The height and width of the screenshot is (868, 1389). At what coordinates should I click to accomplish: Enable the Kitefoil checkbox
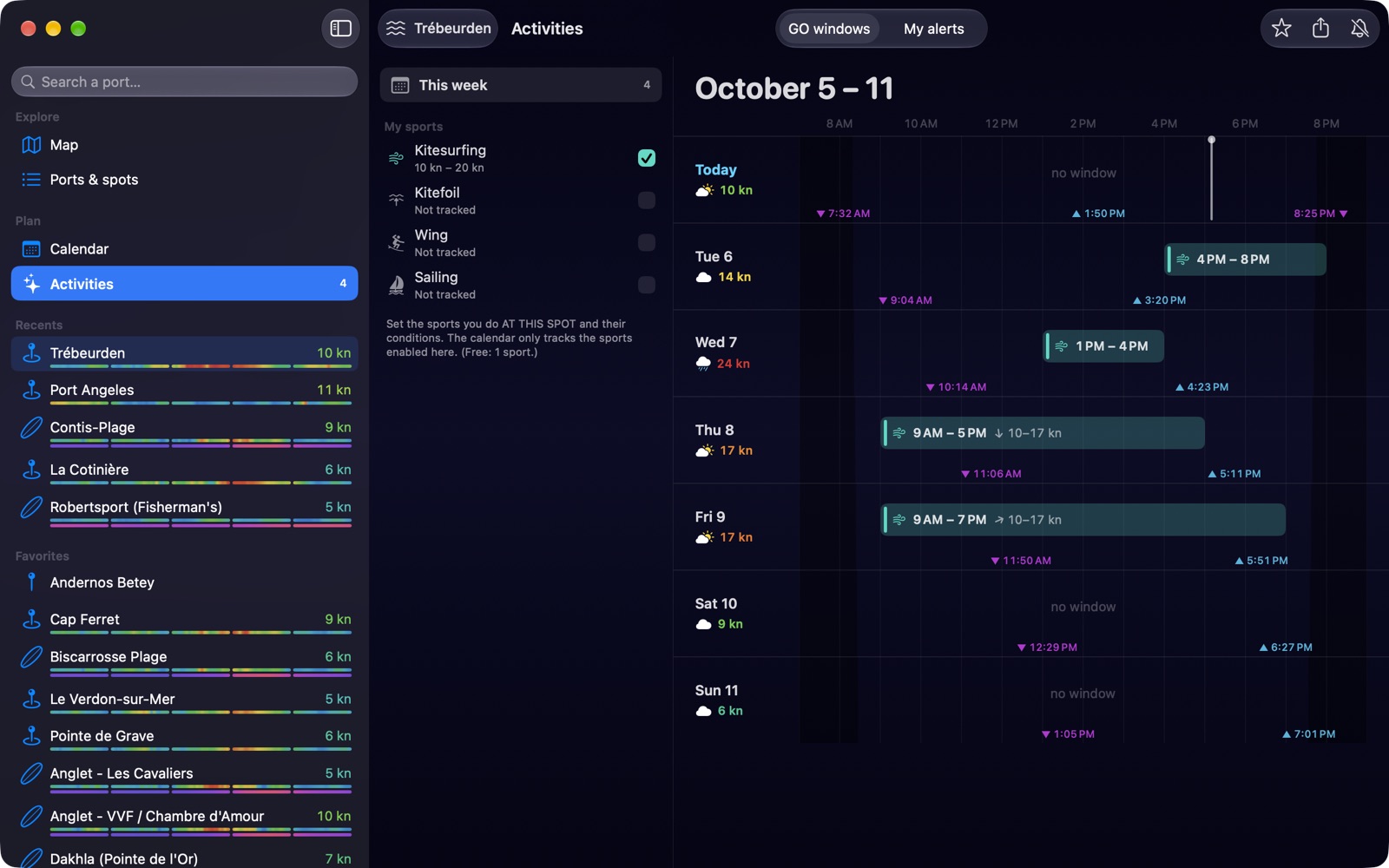point(647,201)
